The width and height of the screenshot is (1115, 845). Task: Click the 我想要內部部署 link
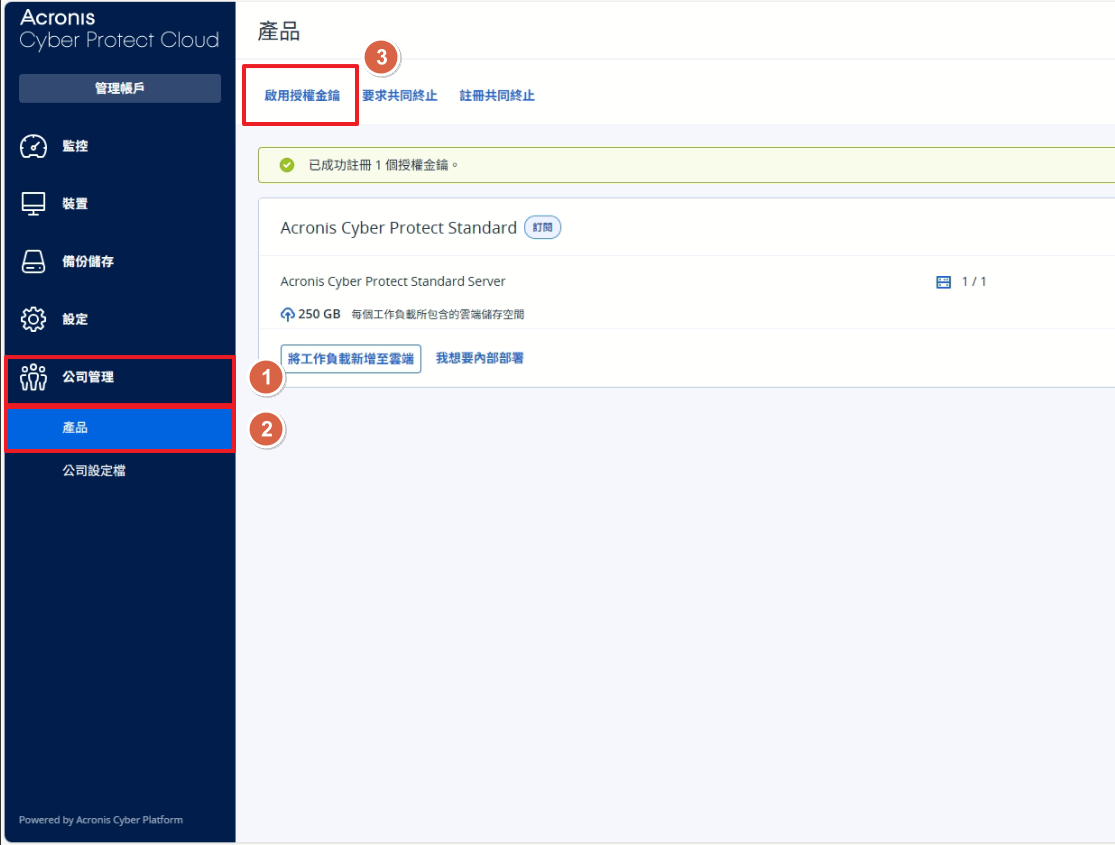click(x=479, y=358)
